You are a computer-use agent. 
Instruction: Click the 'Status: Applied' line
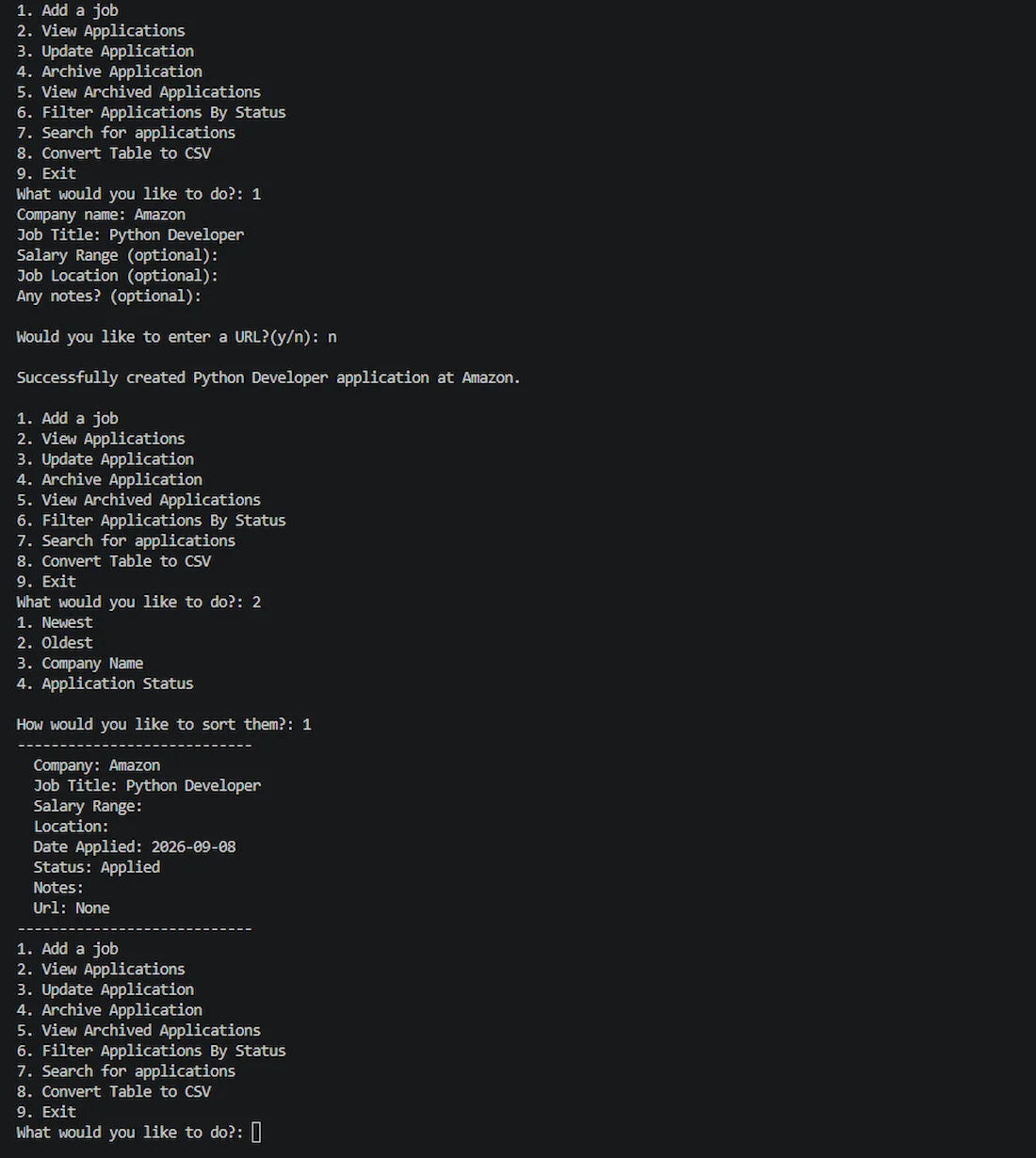pos(97,867)
